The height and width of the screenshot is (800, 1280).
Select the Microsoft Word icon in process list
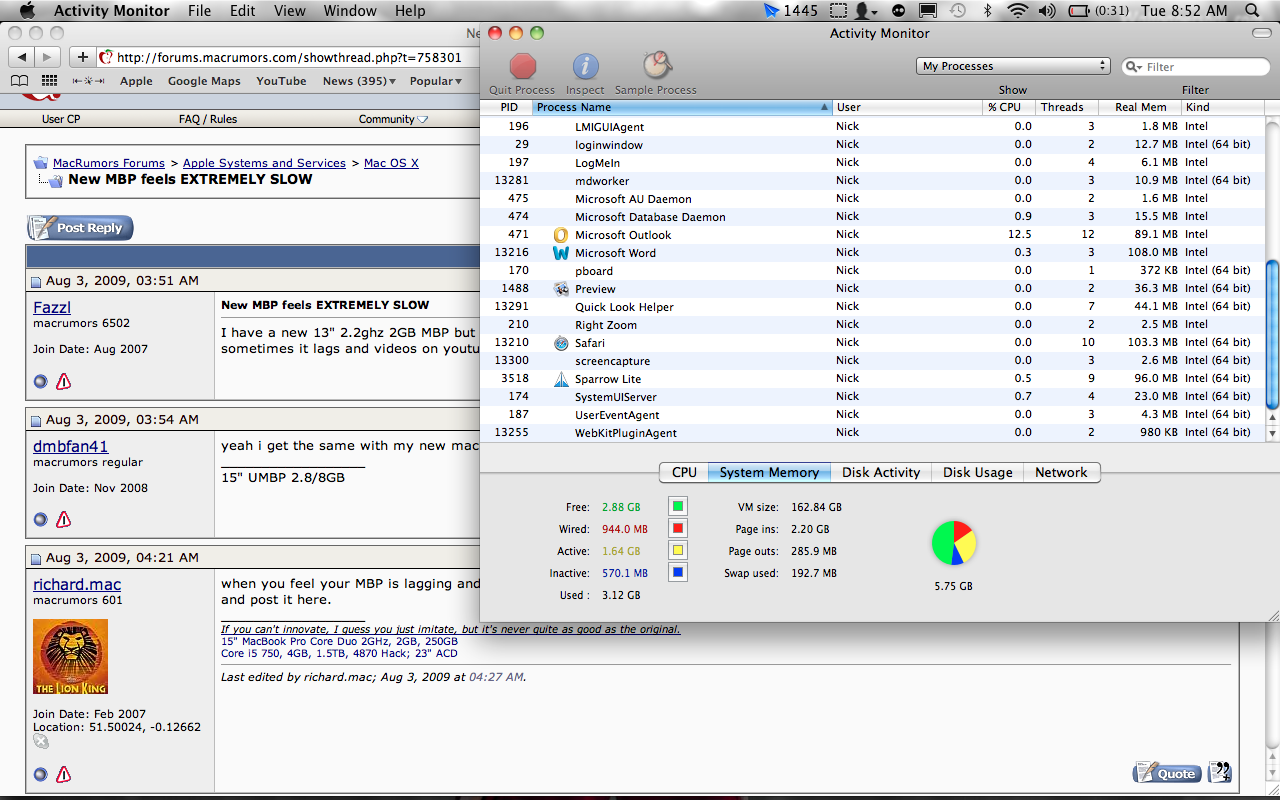click(561, 253)
